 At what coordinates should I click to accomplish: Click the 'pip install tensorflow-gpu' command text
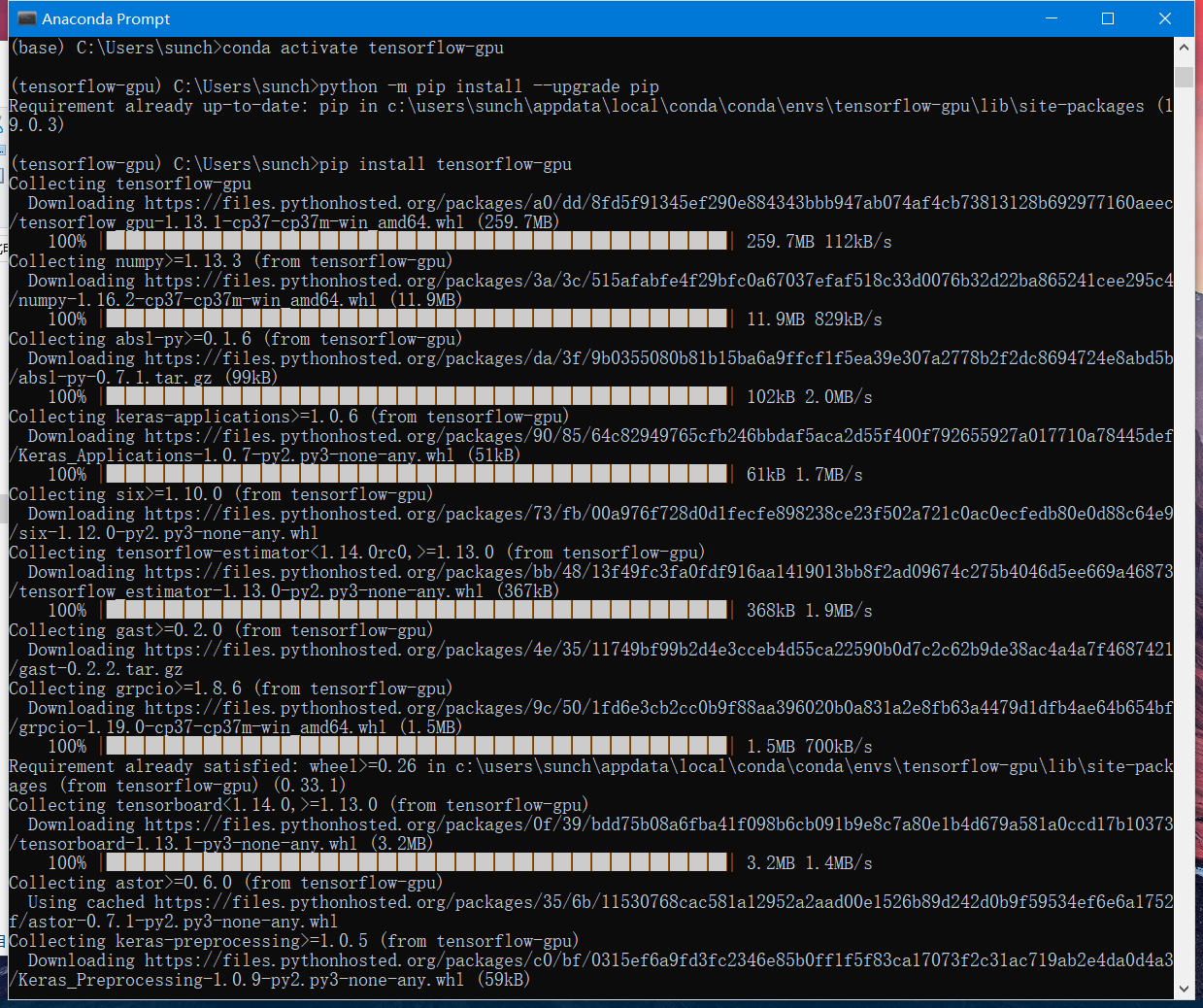click(446, 164)
